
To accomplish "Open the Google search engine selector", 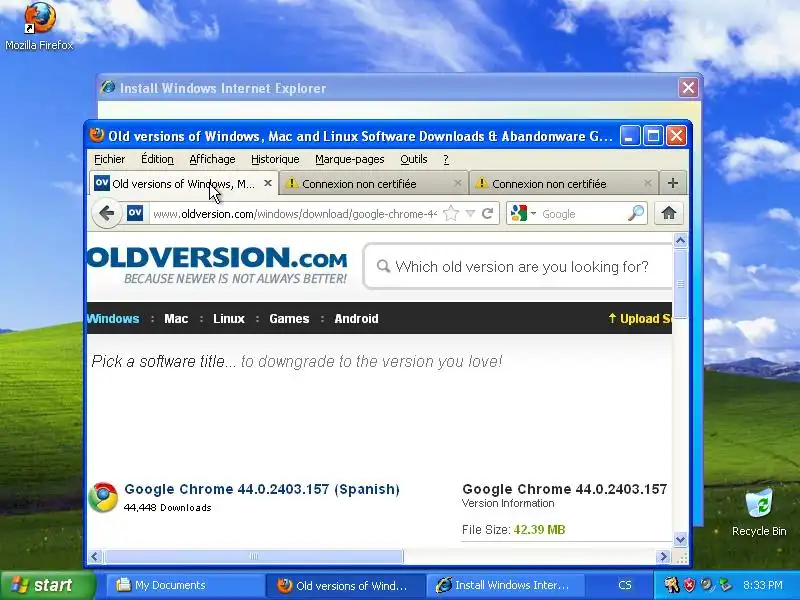I will click(523, 213).
